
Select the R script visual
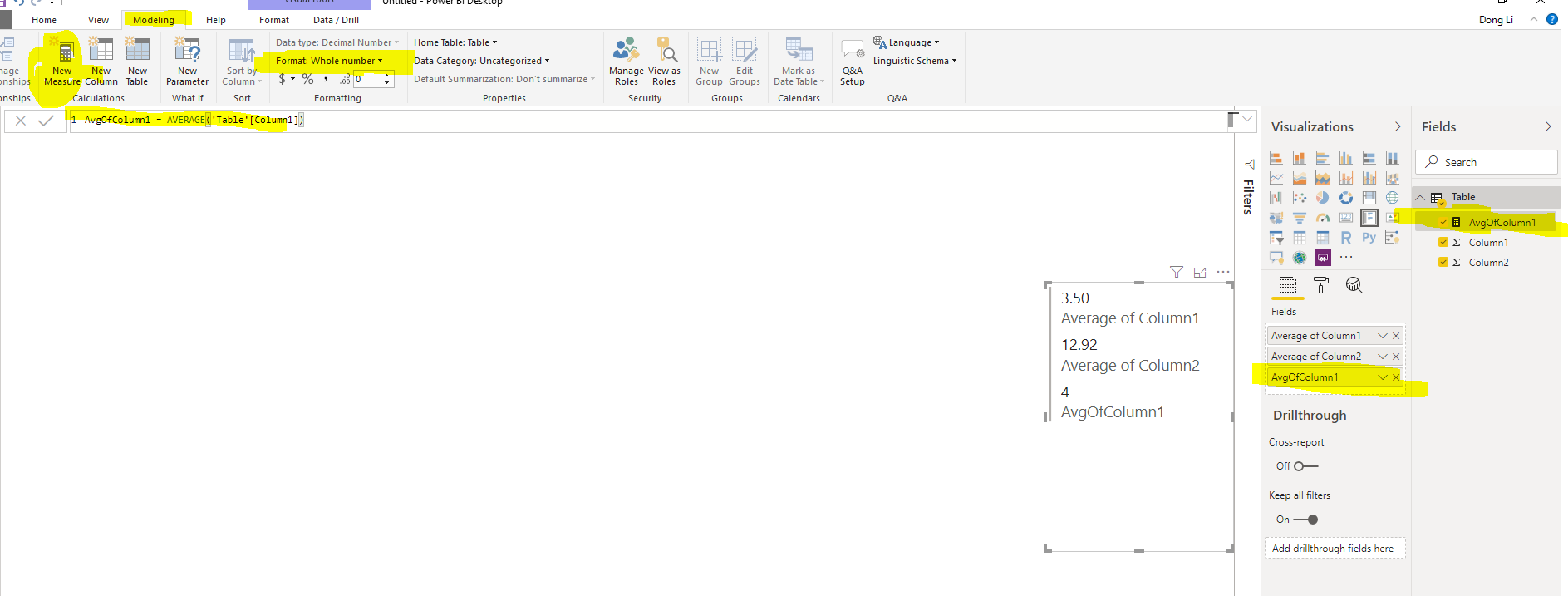tap(1346, 238)
